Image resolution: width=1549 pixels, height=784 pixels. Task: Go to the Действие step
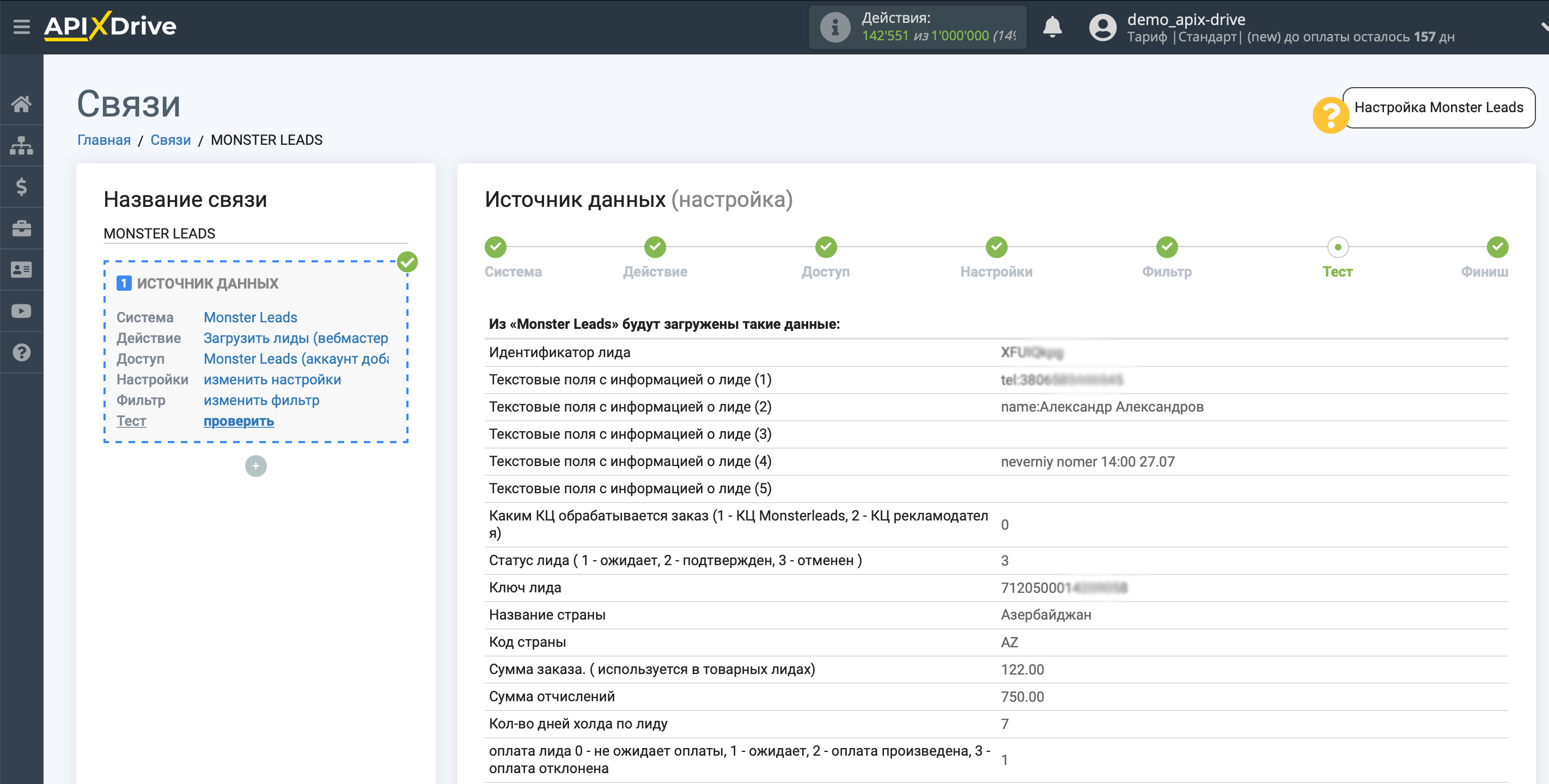[x=655, y=247]
